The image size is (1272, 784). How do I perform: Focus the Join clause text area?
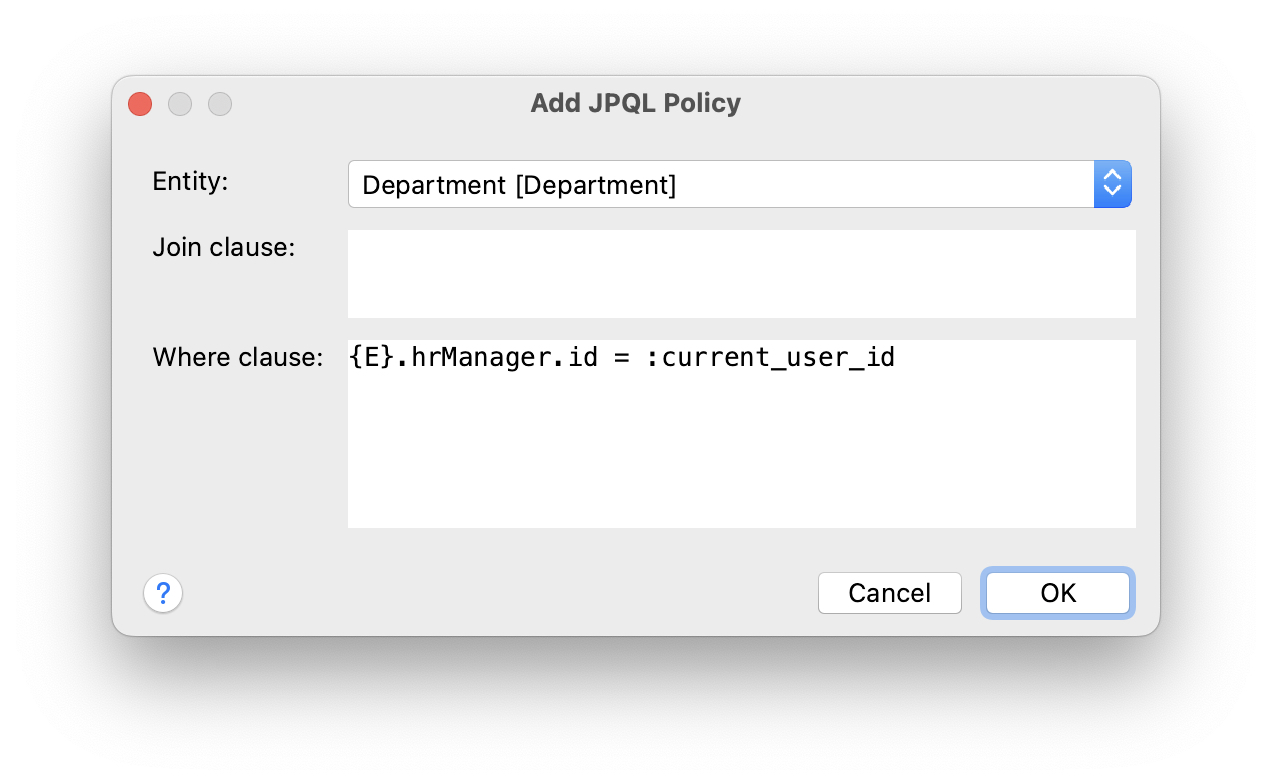(x=741, y=274)
